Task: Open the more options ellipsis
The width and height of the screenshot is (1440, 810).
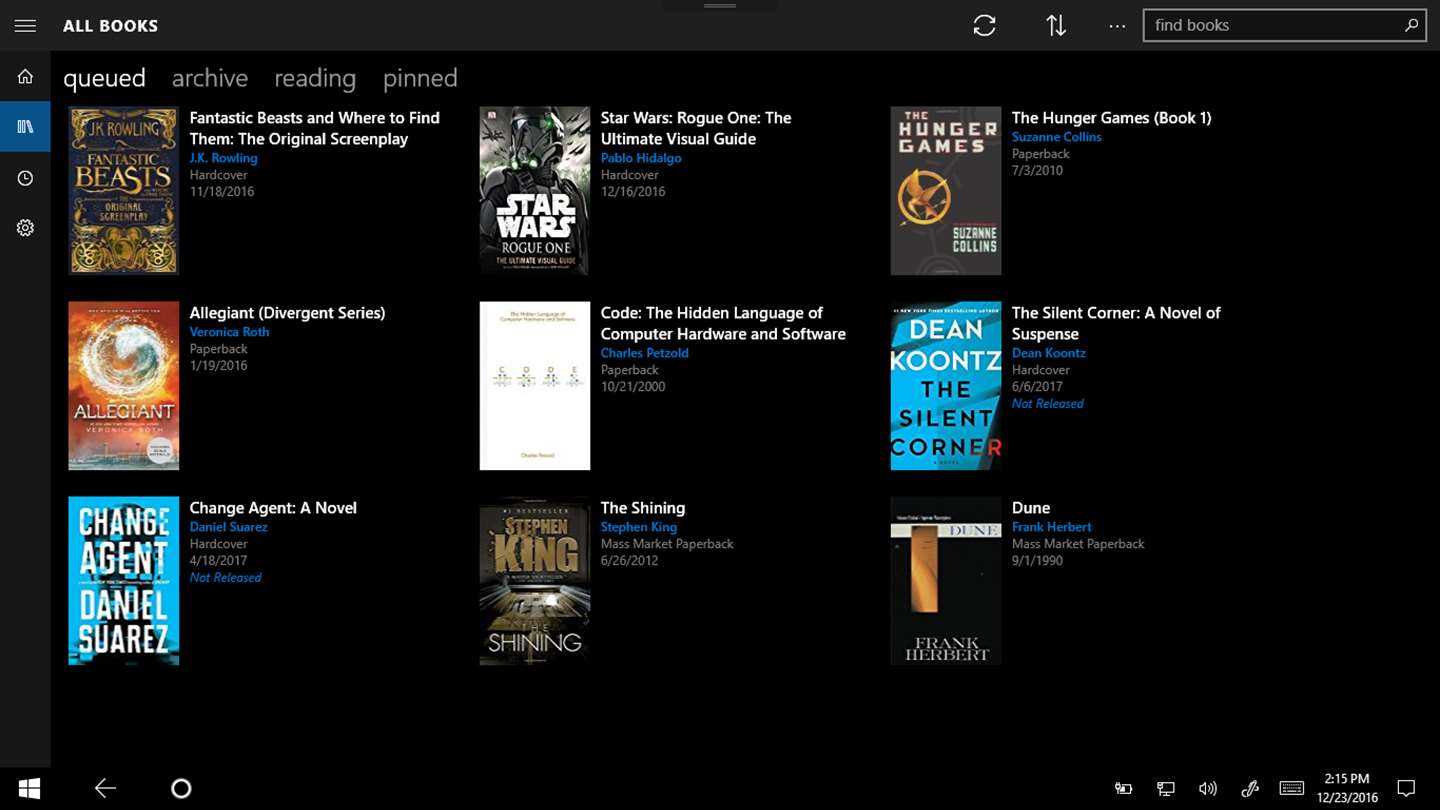Action: click(1117, 26)
